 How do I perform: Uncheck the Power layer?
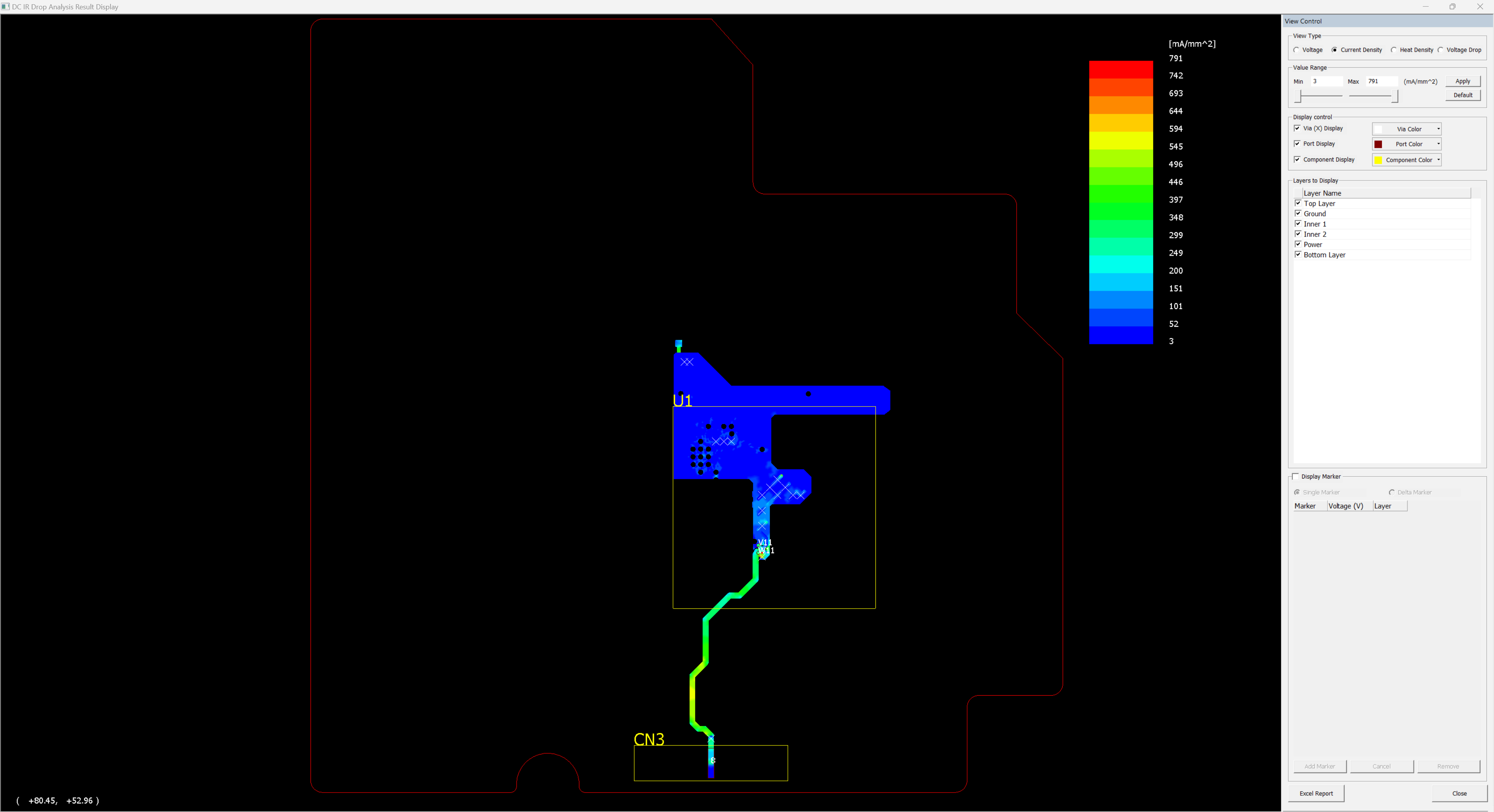point(1298,244)
